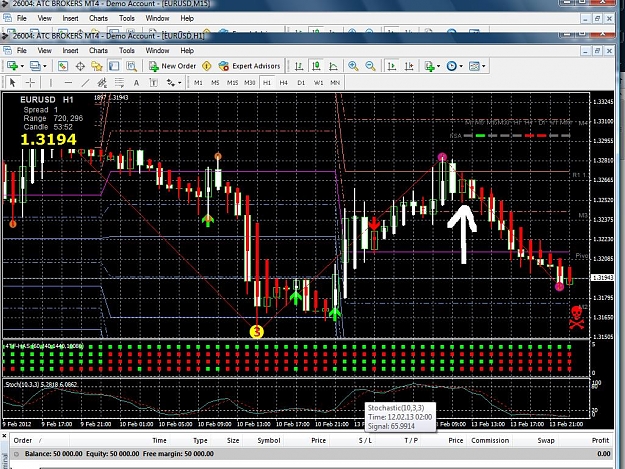Screen dimensions: 625x469
Task: Click the 1.31943 current price label
Action: click(x=602, y=277)
